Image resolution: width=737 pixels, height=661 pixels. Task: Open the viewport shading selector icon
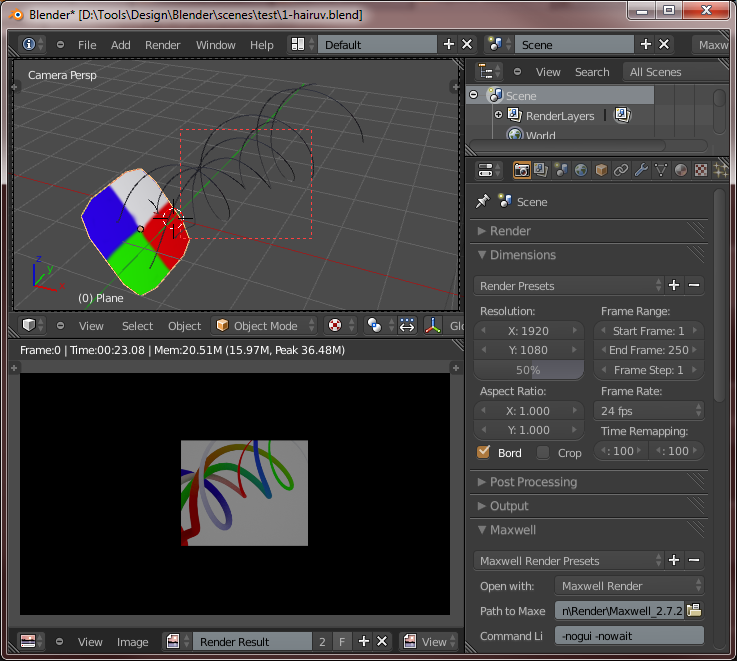(x=339, y=325)
